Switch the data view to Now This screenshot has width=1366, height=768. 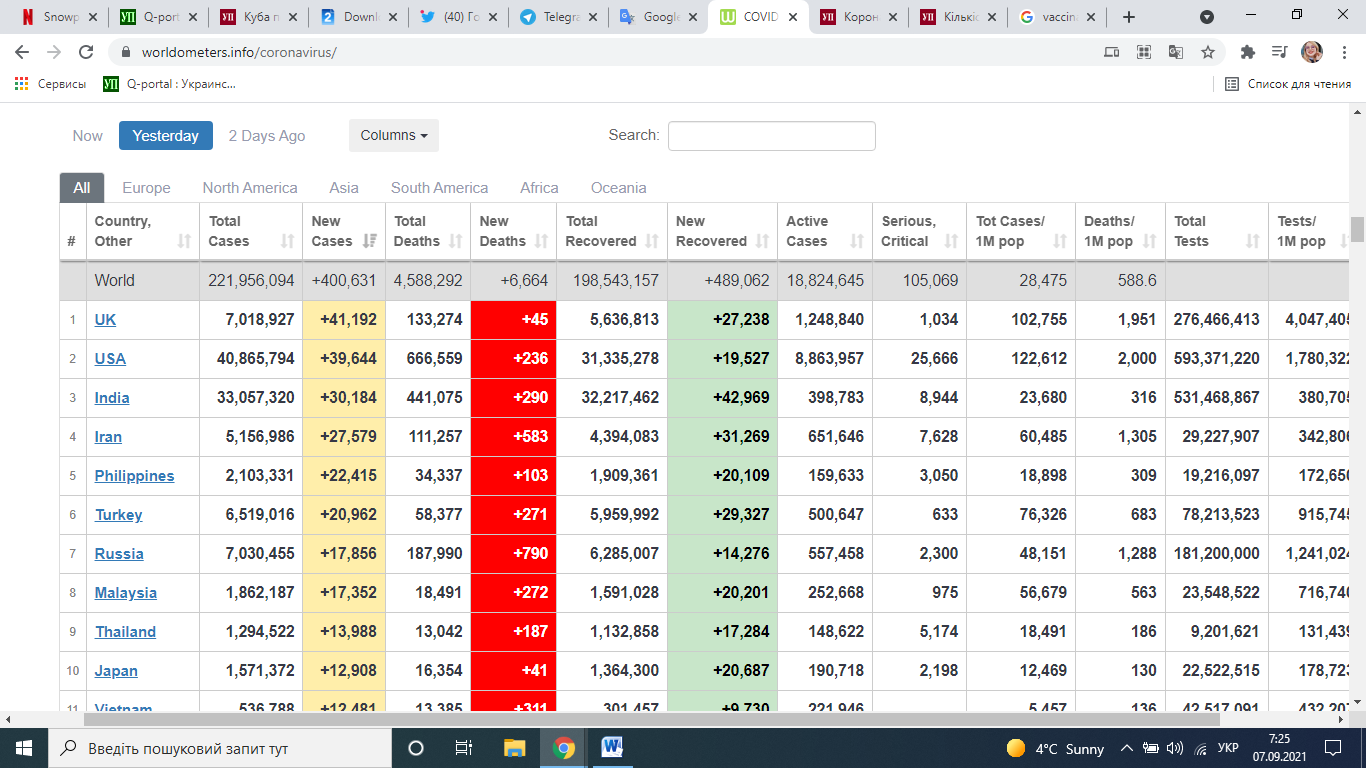click(x=87, y=136)
